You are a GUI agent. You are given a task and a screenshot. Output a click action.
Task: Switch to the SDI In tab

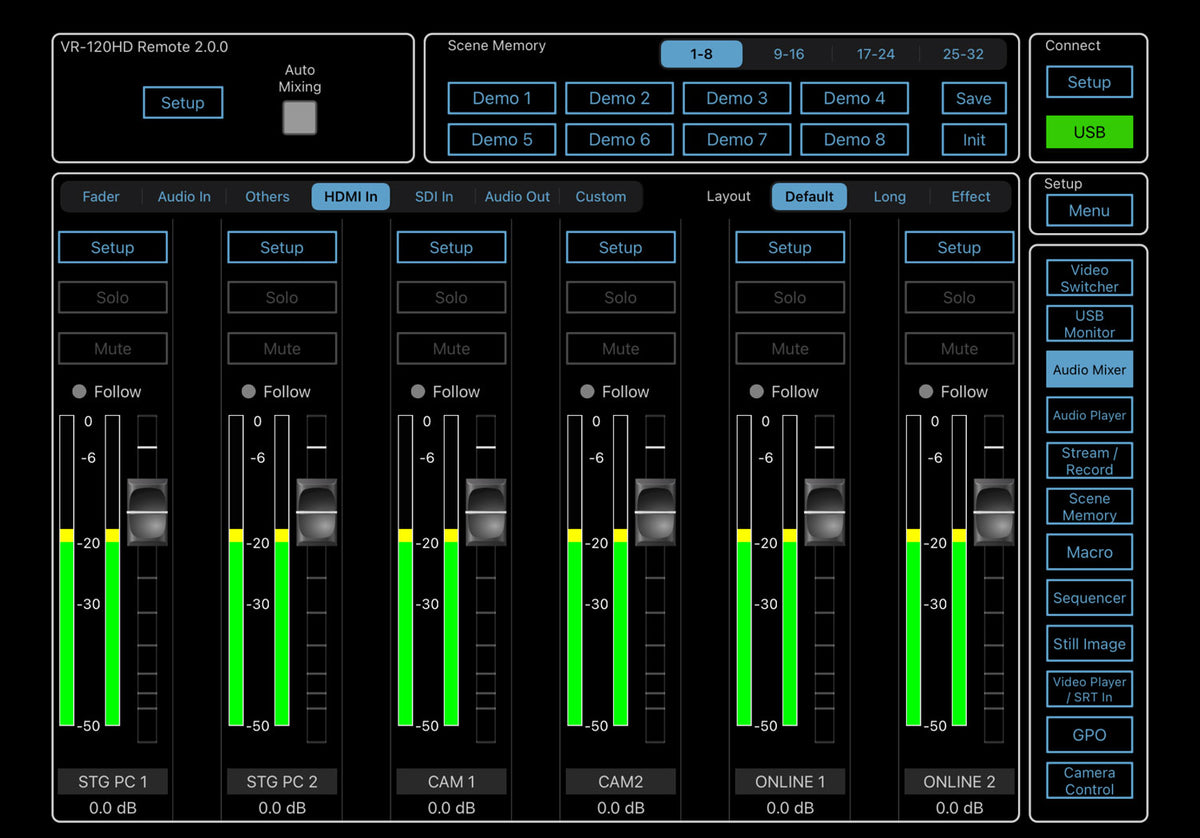[x=433, y=197]
